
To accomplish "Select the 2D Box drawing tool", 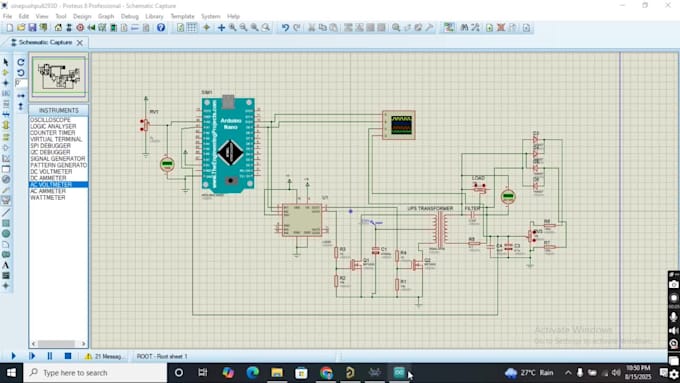I will pos(6,223).
